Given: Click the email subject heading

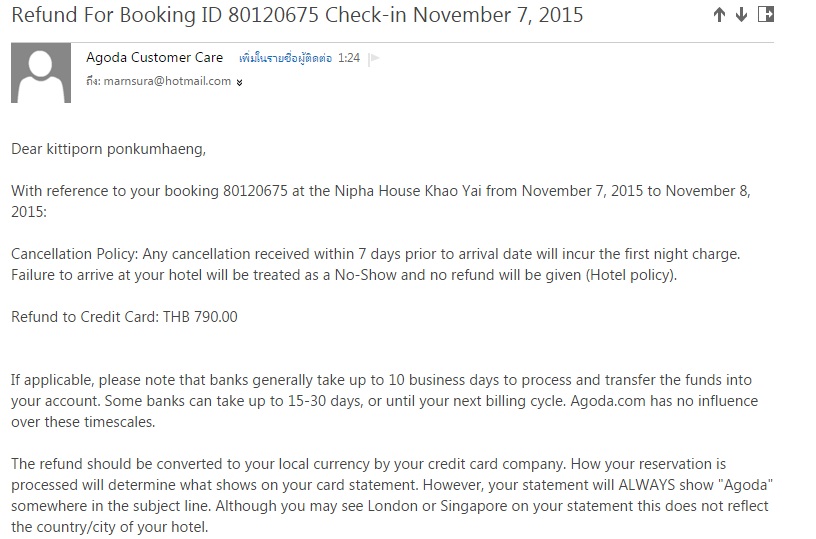Looking at the screenshot, I should pos(297,16).
